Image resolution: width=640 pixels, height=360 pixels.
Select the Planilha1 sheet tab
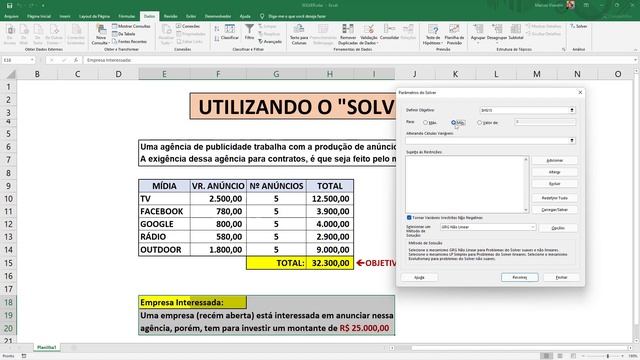click(x=46, y=347)
